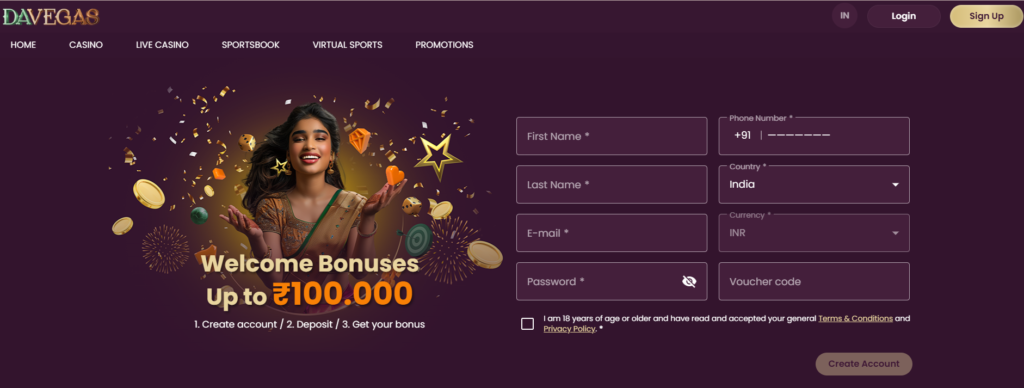This screenshot has width=1024, height=388.
Task: Expand the Country dropdown arrow
Action: (x=895, y=185)
